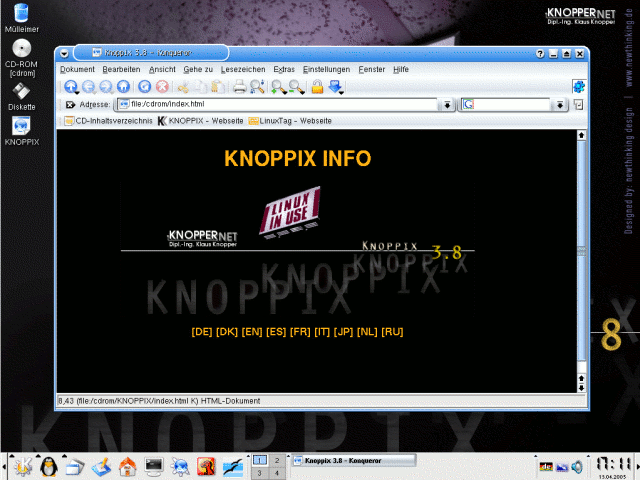The width and height of the screenshot is (640, 480).
Task: Stop loading with the red X icon
Action: coord(162,87)
